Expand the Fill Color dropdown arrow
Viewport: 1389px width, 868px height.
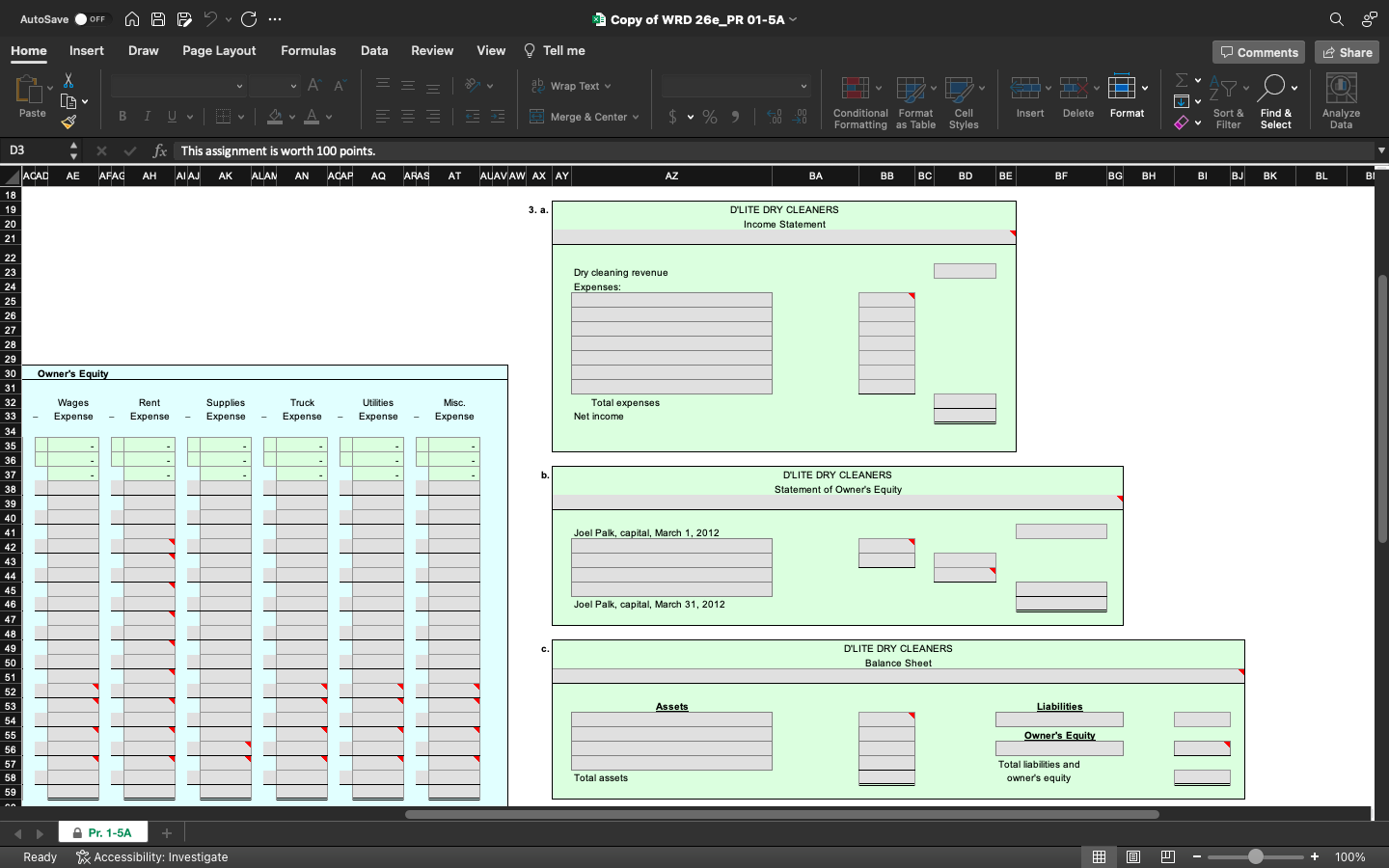click(x=292, y=117)
